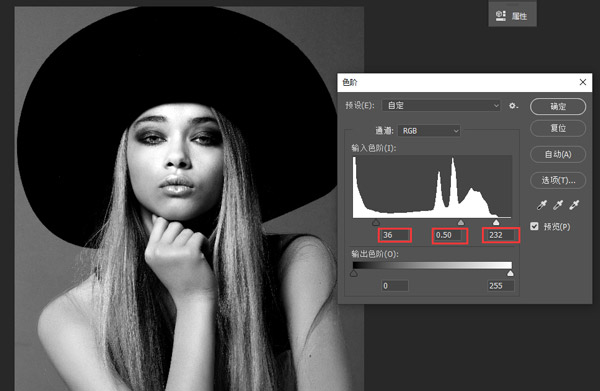Close the 色阶 levels dialog
Image resolution: width=600 pixels, height=391 pixels.
coord(582,82)
